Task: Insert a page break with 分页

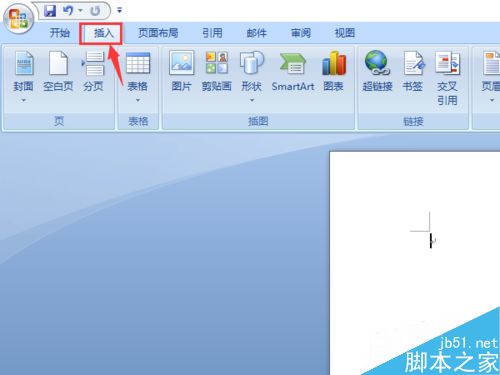Action: 93,72
